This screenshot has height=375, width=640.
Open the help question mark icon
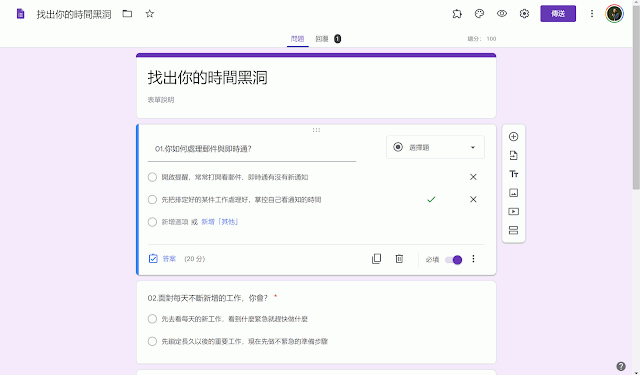621,366
